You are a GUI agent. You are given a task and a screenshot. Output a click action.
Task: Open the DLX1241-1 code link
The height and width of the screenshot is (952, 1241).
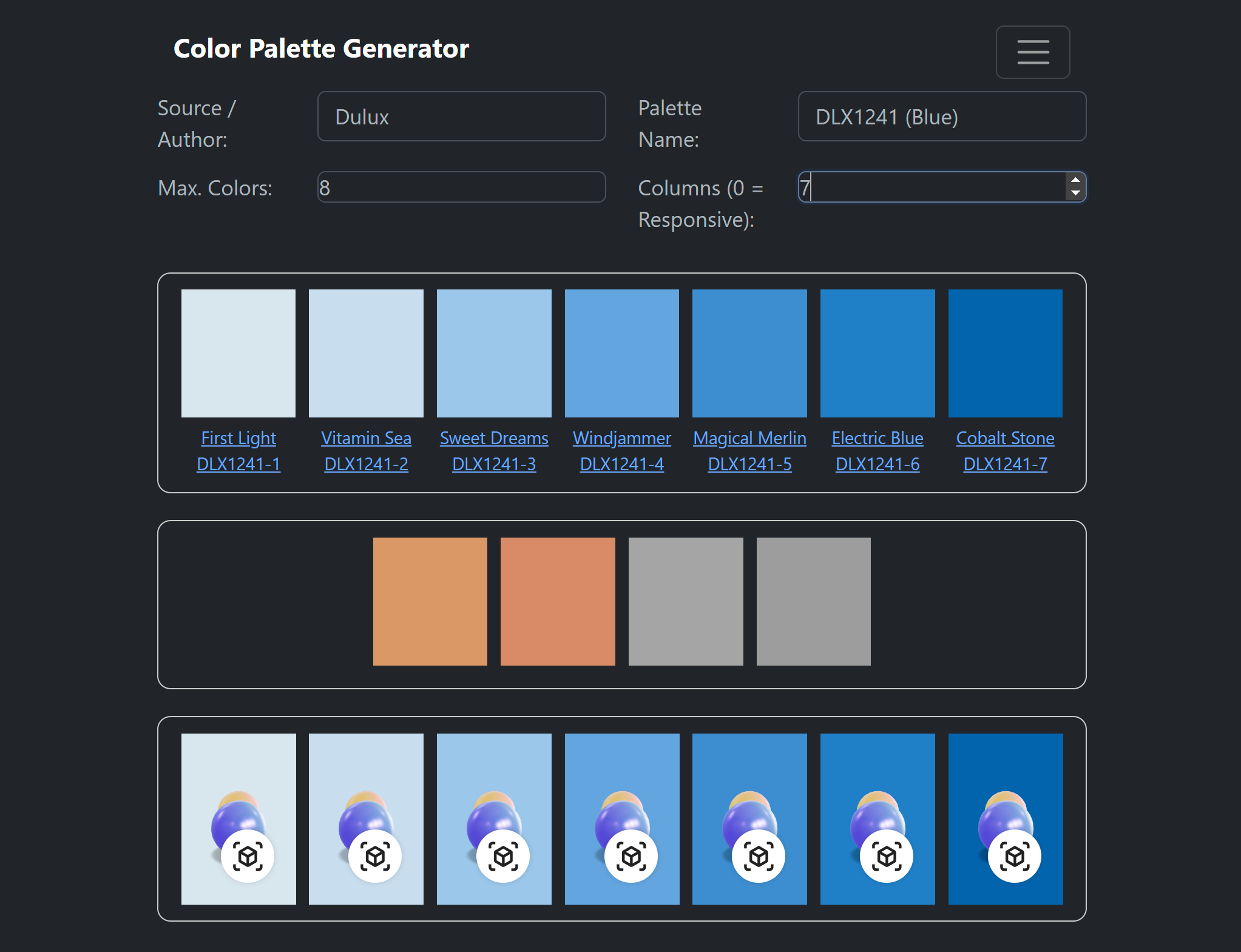tap(238, 464)
